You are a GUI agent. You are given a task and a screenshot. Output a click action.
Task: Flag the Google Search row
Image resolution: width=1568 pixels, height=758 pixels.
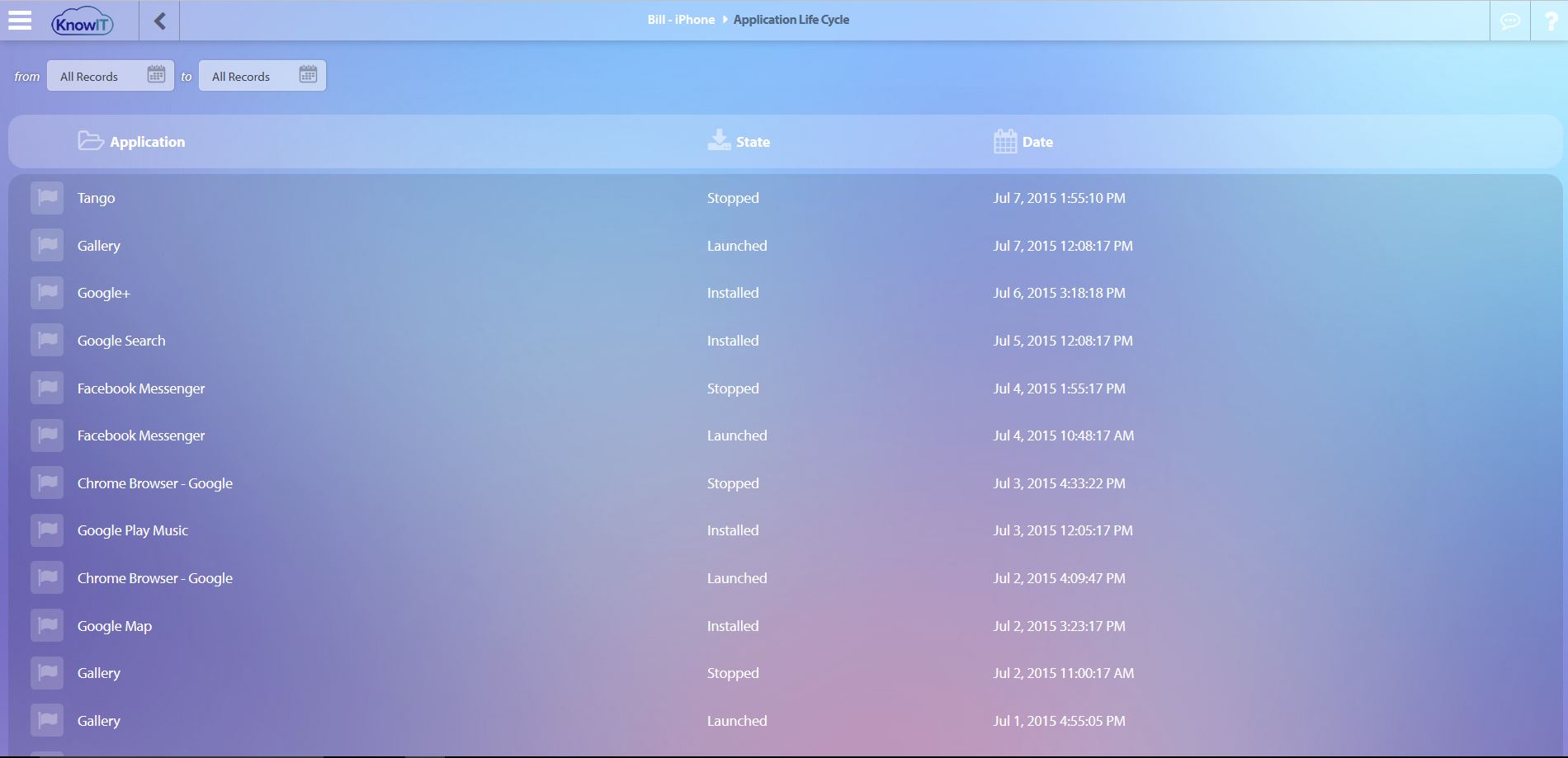(47, 341)
